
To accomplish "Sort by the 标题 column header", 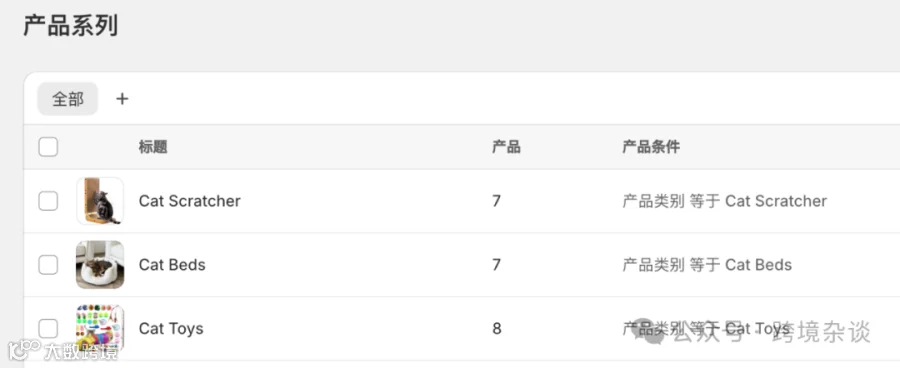I will point(153,147).
